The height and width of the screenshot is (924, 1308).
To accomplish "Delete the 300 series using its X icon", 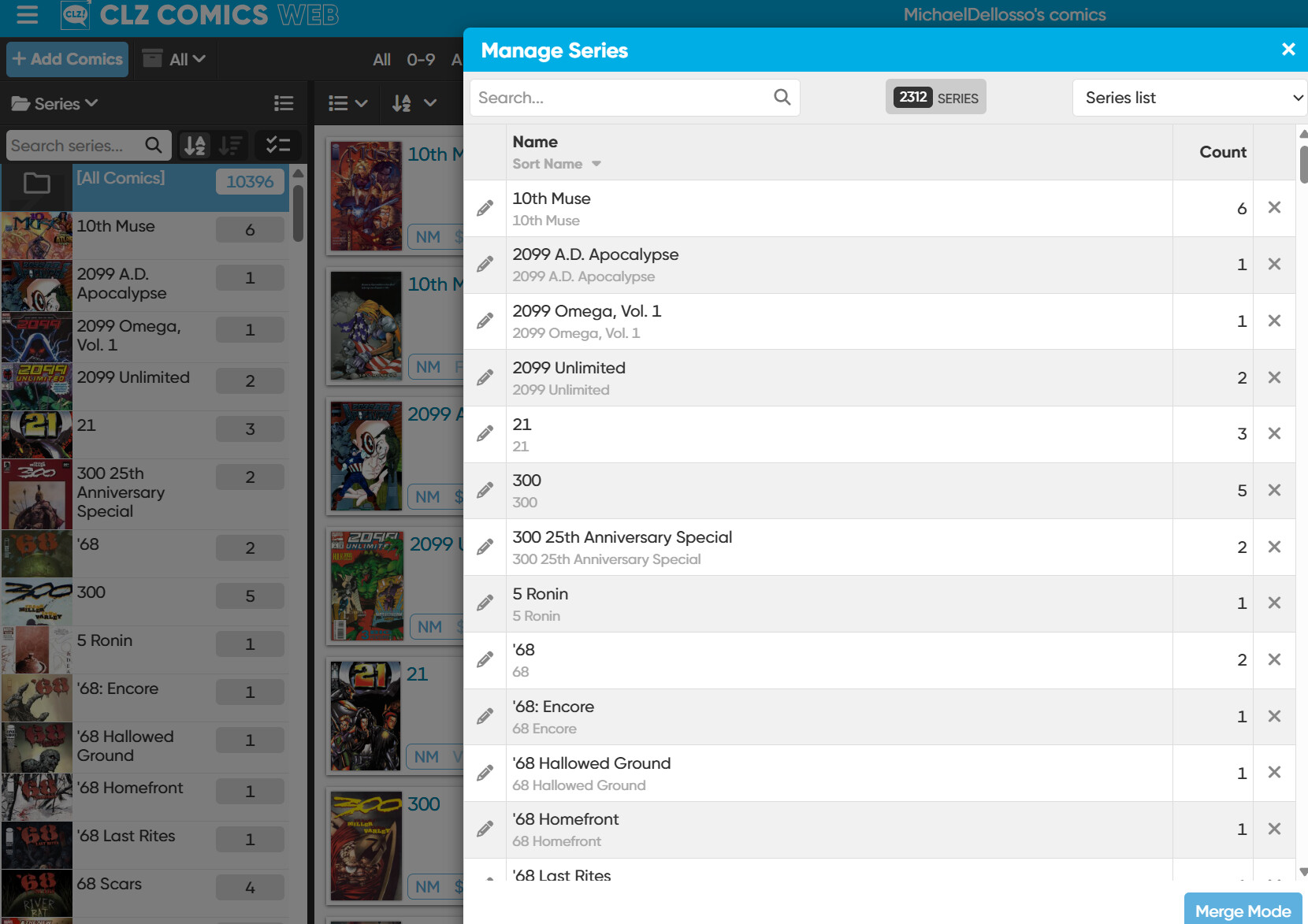I will [1274, 490].
